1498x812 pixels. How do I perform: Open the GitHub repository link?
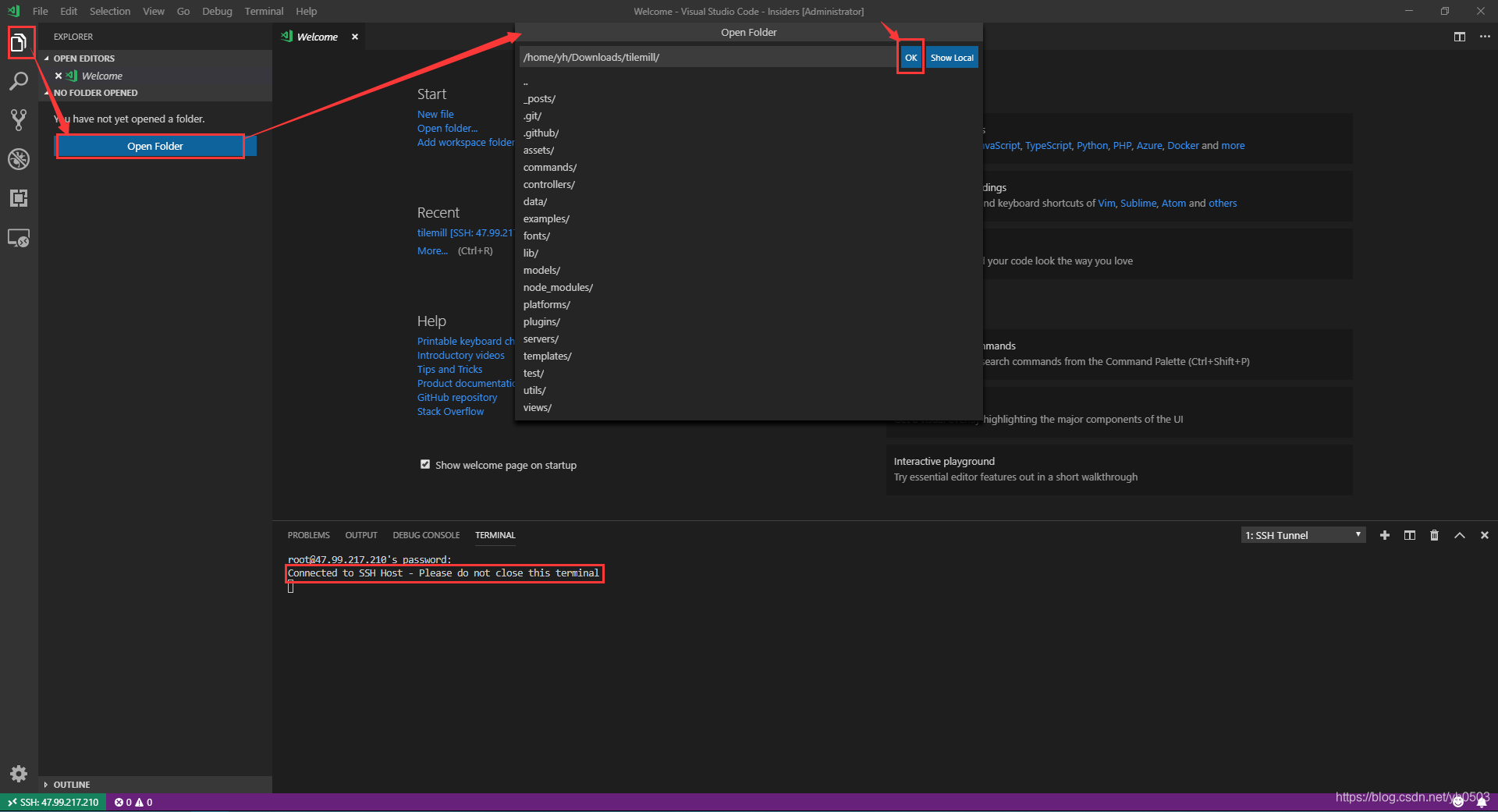tap(456, 397)
